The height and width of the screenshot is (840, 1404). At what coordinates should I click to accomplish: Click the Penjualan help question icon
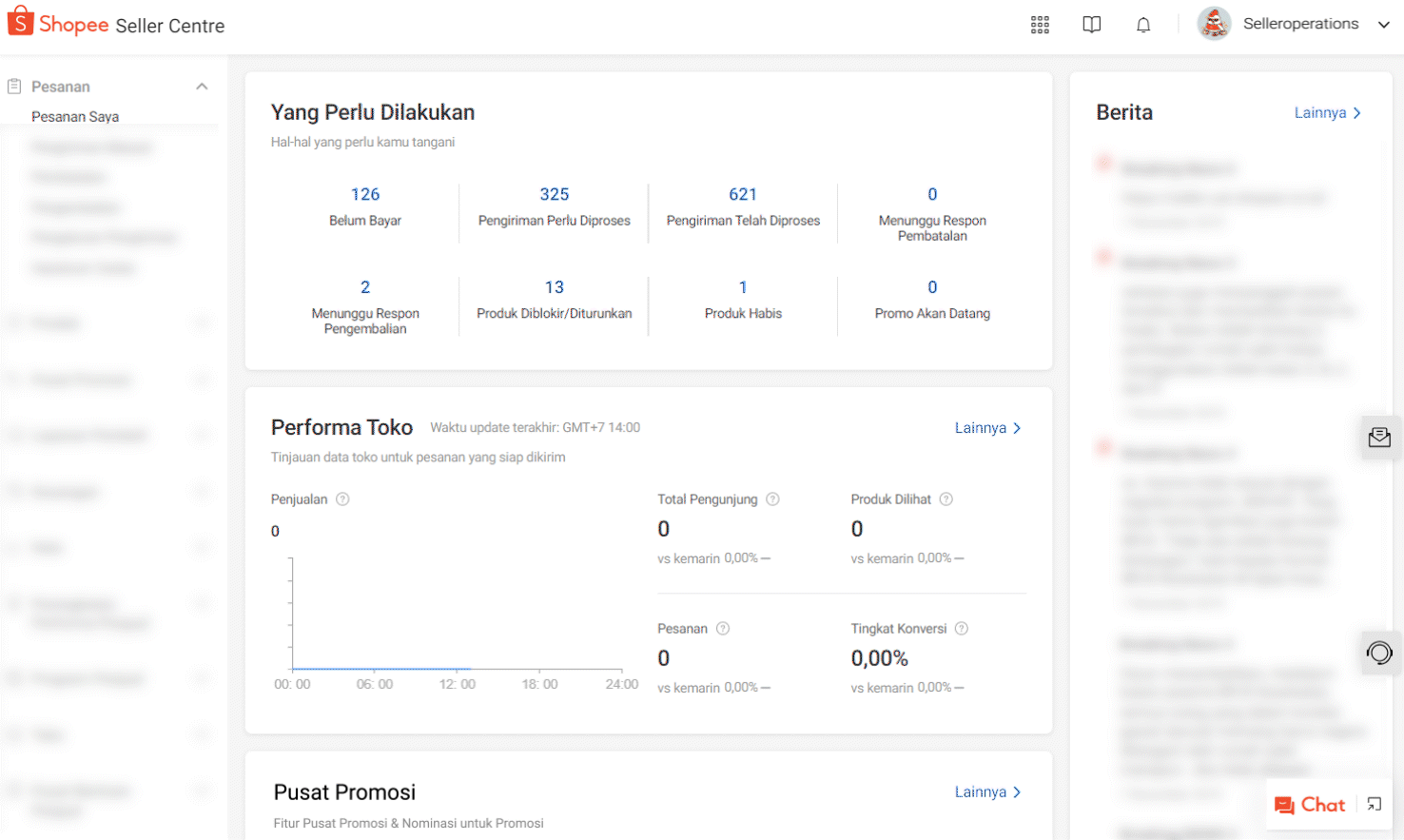(x=343, y=499)
